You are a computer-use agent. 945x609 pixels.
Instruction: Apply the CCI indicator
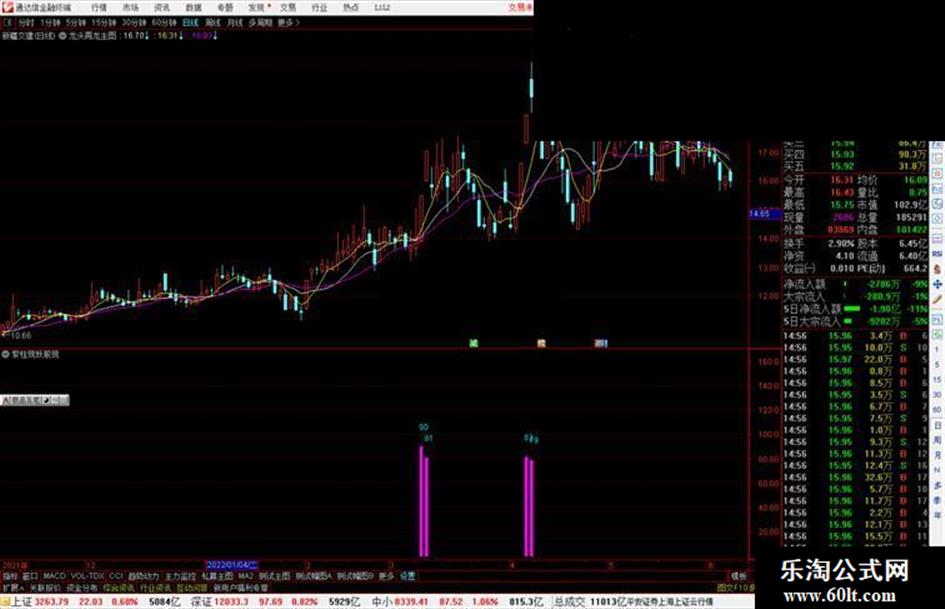[x=116, y=576]
